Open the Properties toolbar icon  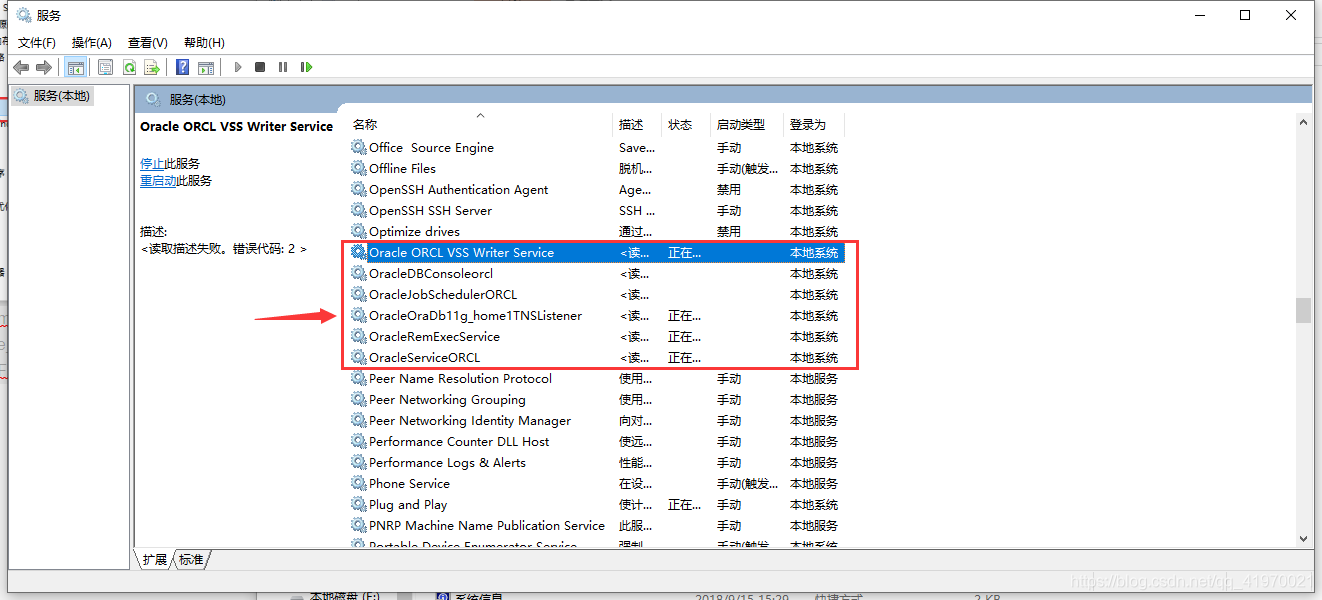coord(106,67)
